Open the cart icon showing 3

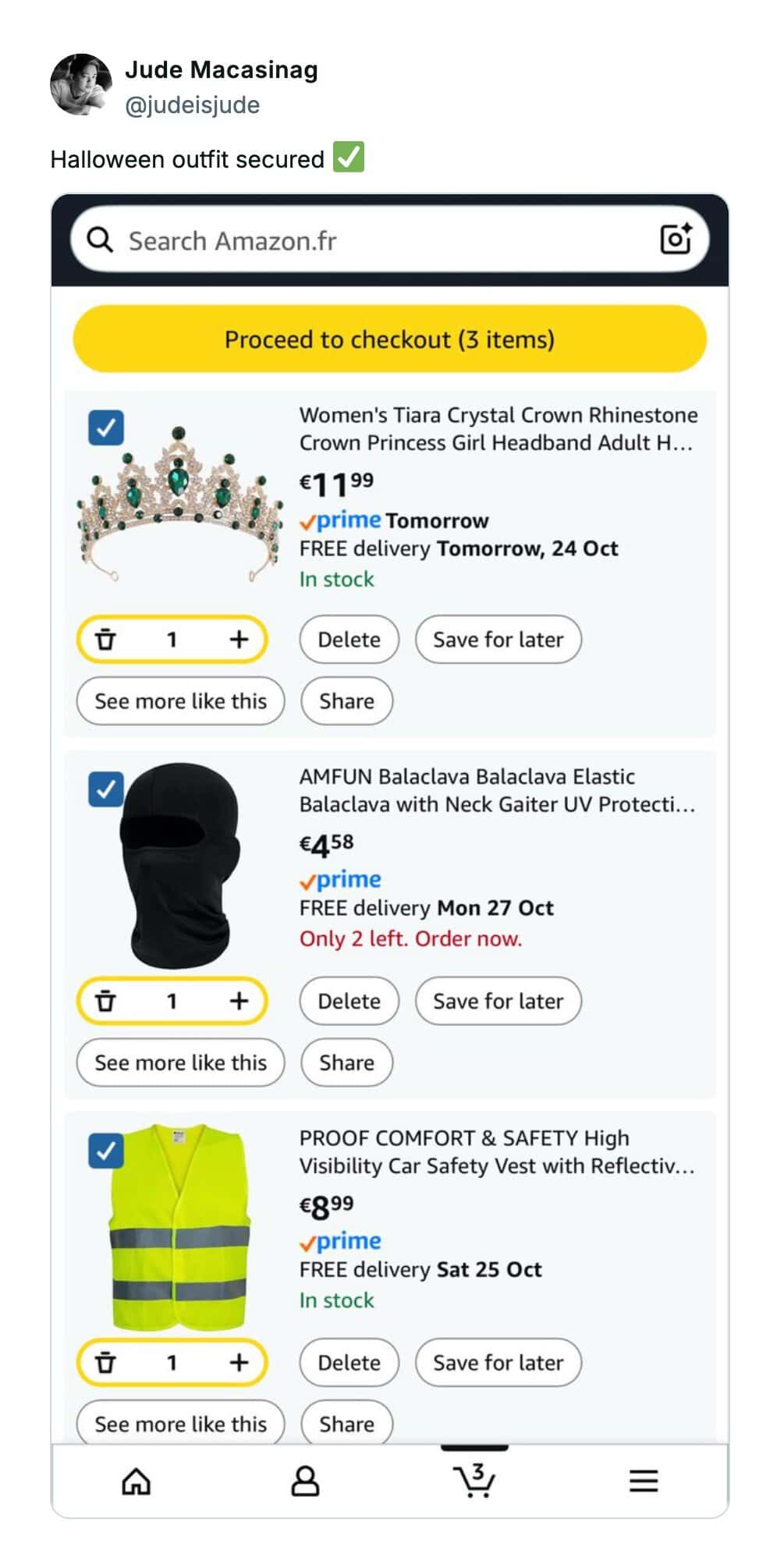click(474, 1480)
